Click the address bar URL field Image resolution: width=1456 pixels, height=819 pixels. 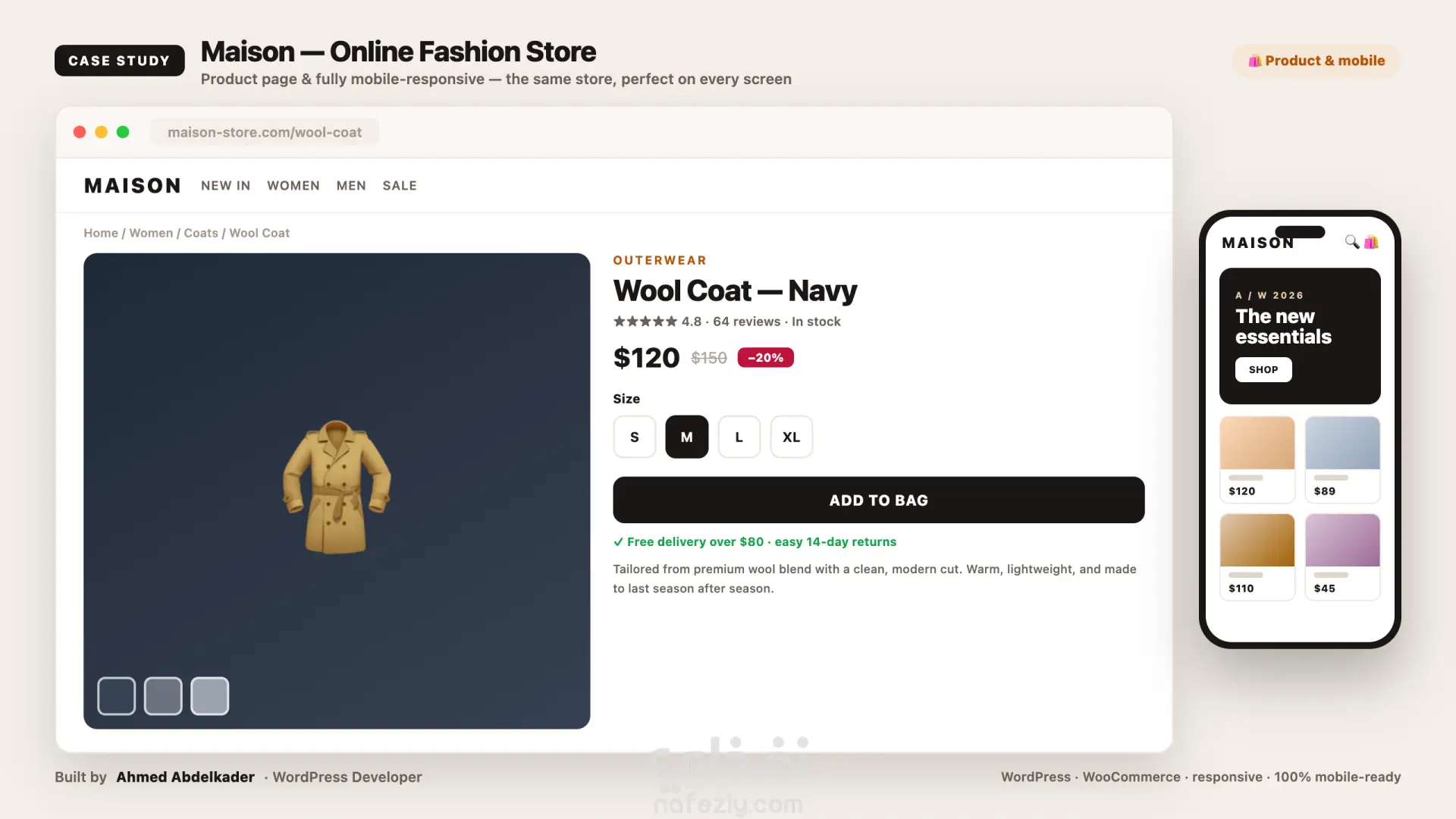pos(265,132)
